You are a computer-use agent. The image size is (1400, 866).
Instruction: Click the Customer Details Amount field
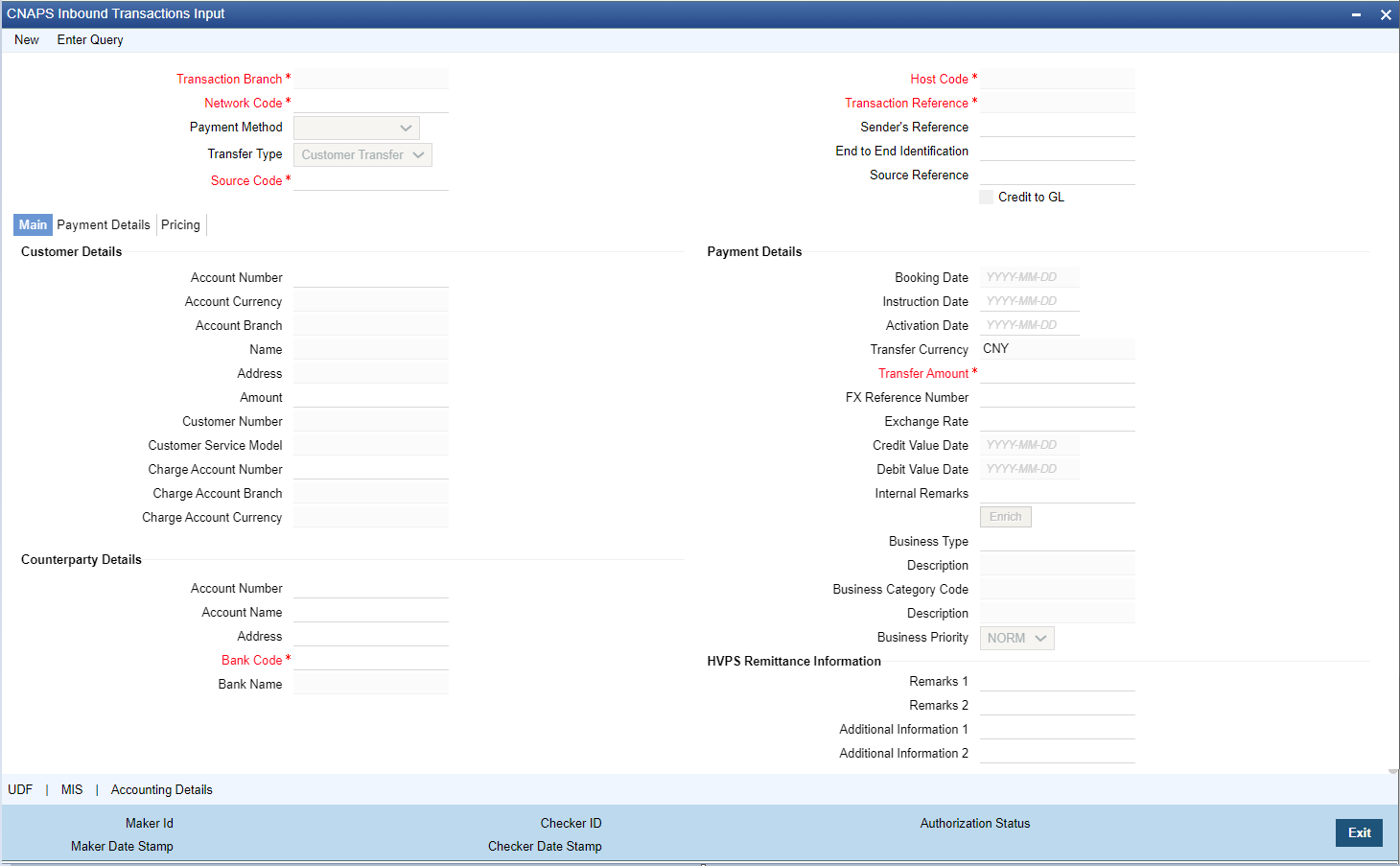[371, 397]
